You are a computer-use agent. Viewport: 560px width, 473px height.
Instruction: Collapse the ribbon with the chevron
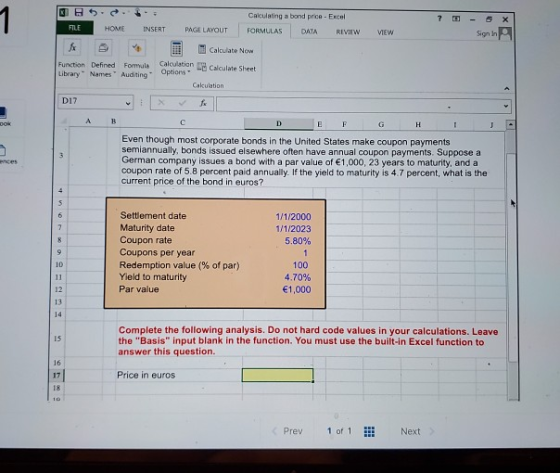click(x=506, y=88)
